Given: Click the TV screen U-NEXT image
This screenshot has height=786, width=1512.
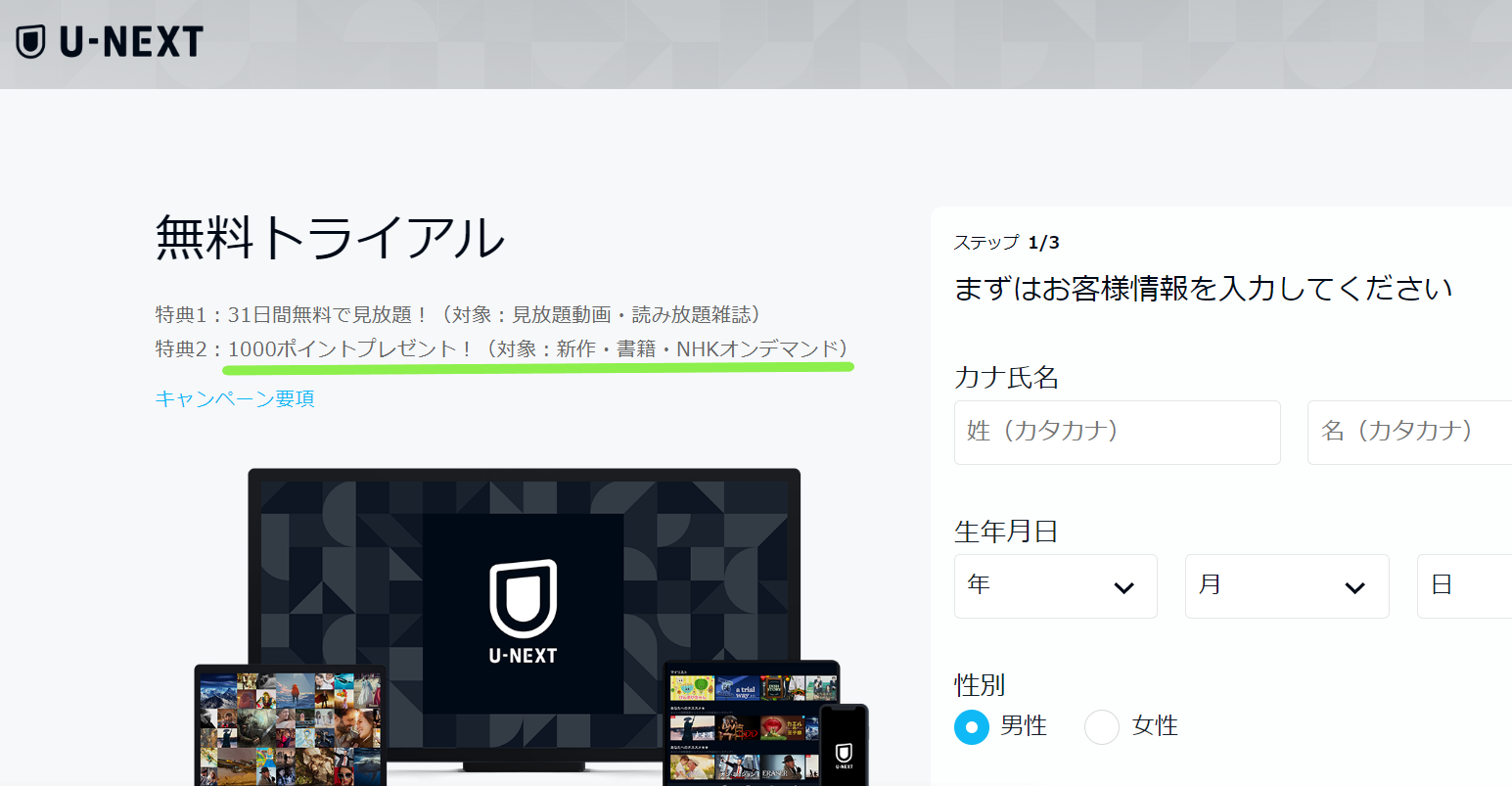Looking at the screenshot, I should click(x=524, y=615).
